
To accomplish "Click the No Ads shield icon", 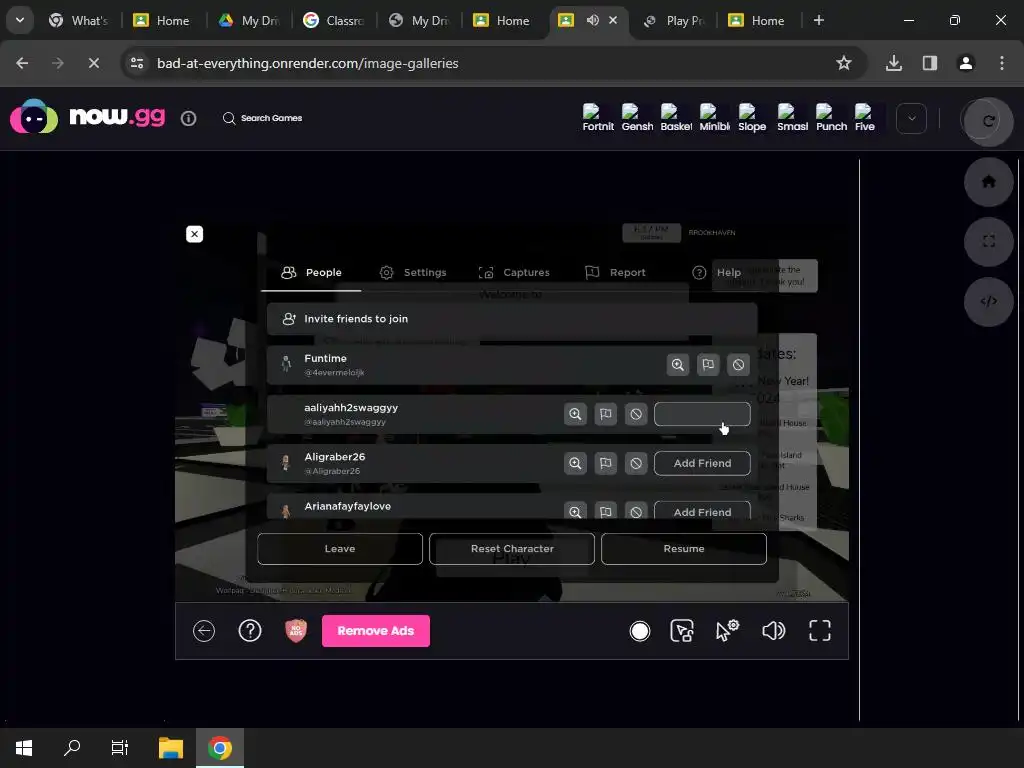I will [x=296, y=631].
